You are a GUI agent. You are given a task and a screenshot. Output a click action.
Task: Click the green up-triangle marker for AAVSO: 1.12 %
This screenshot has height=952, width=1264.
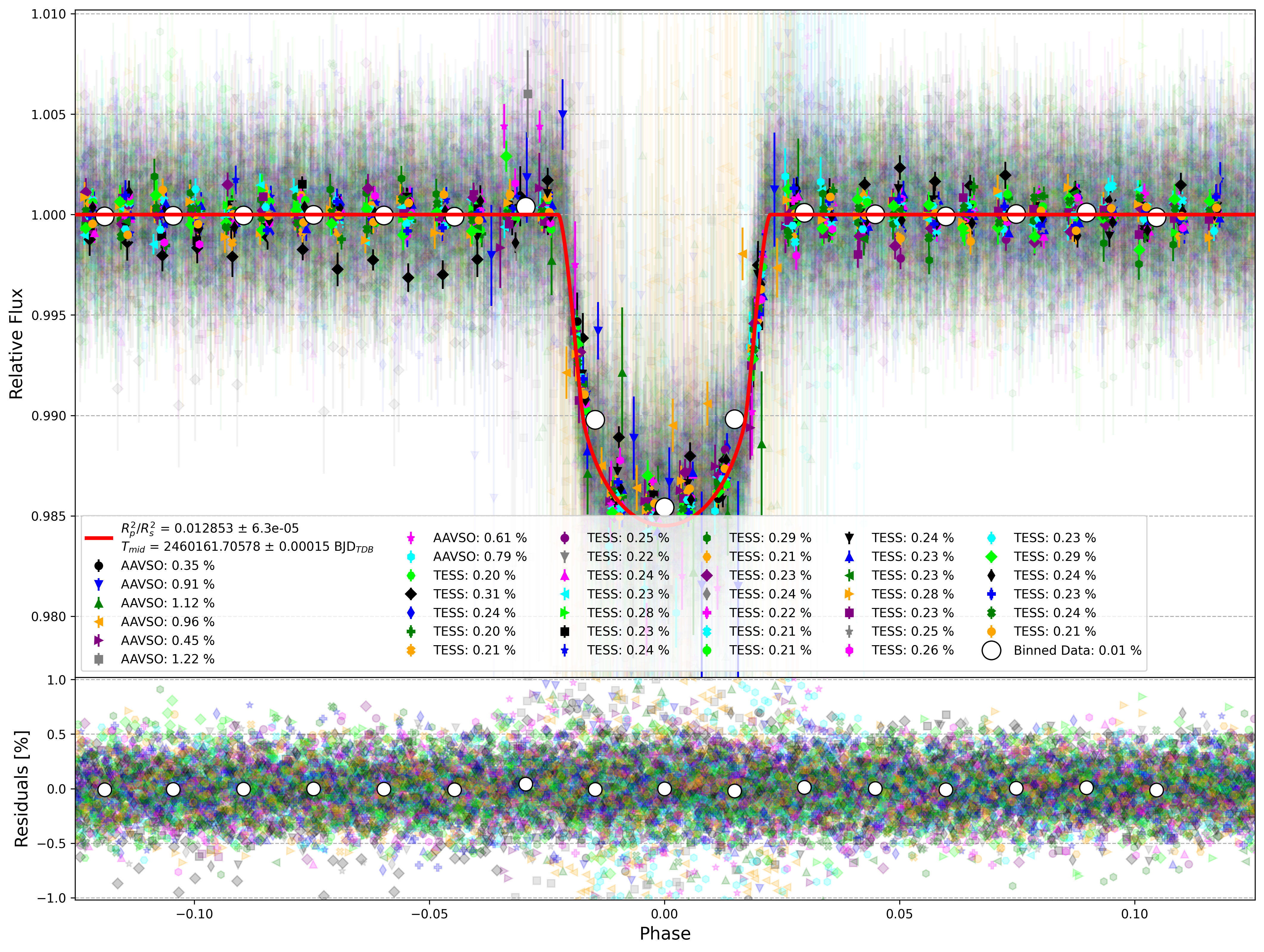(99, 603)
